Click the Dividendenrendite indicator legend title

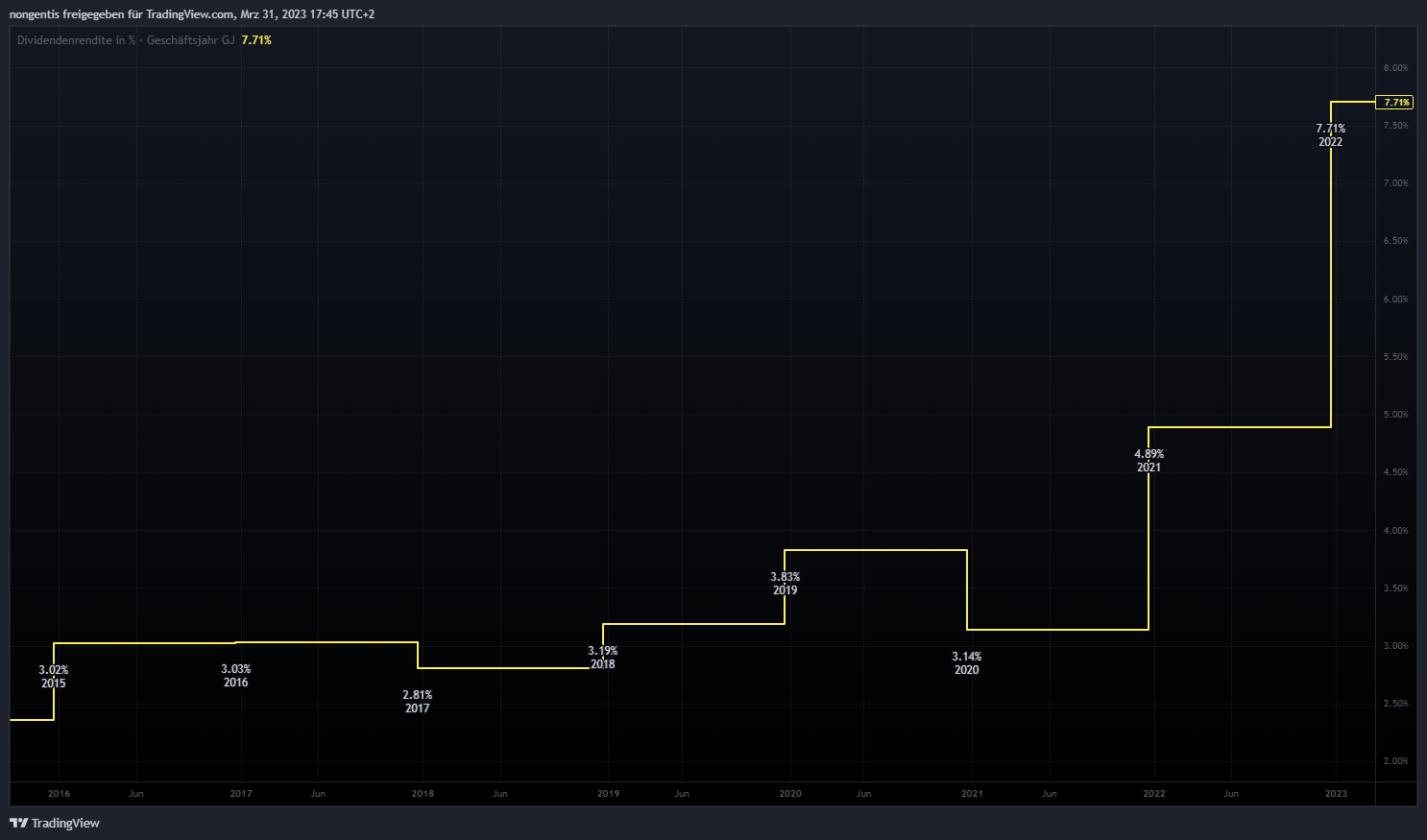(x=125, y=40)
